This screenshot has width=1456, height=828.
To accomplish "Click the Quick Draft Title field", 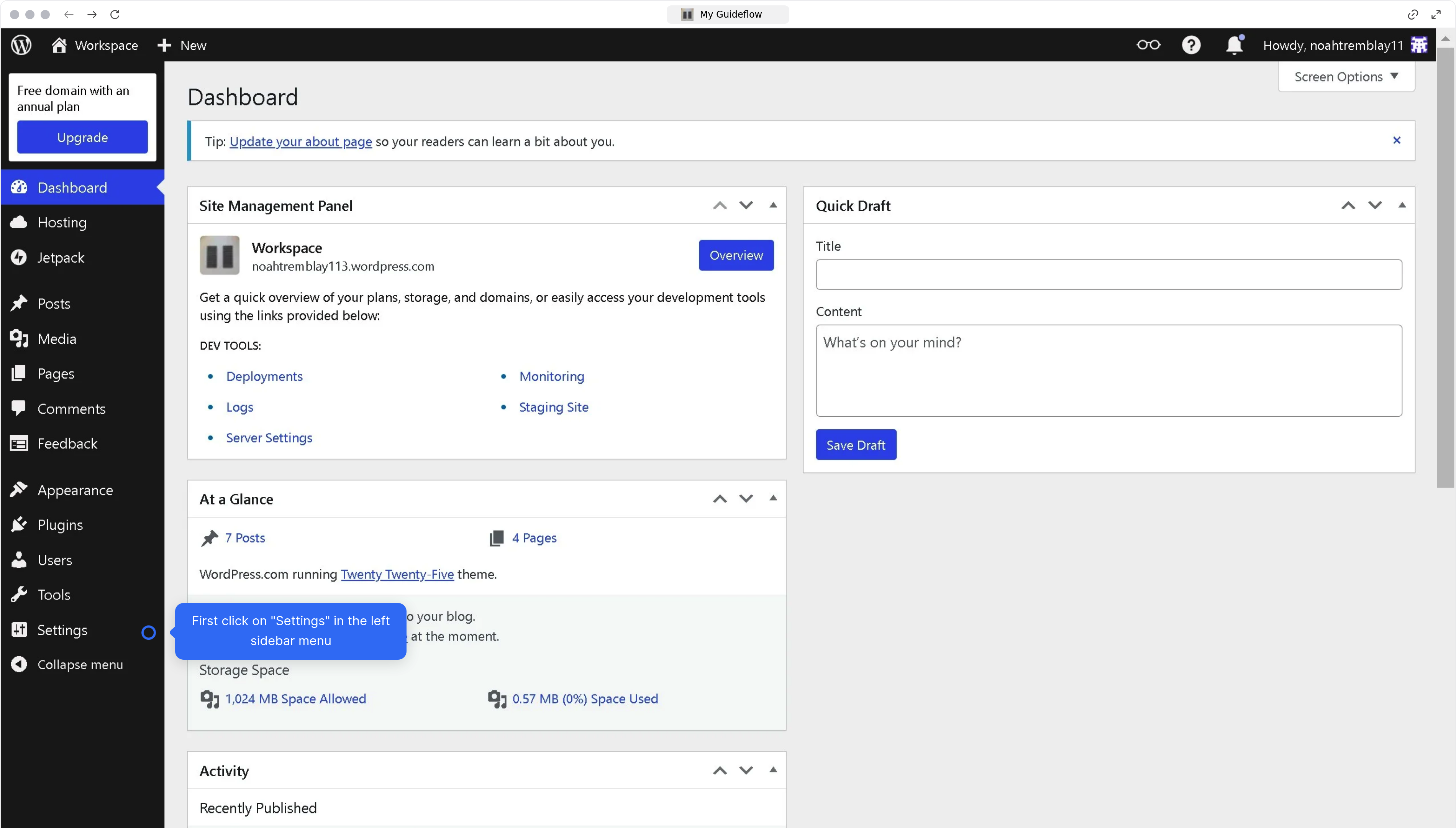I will click(1108, 275).
